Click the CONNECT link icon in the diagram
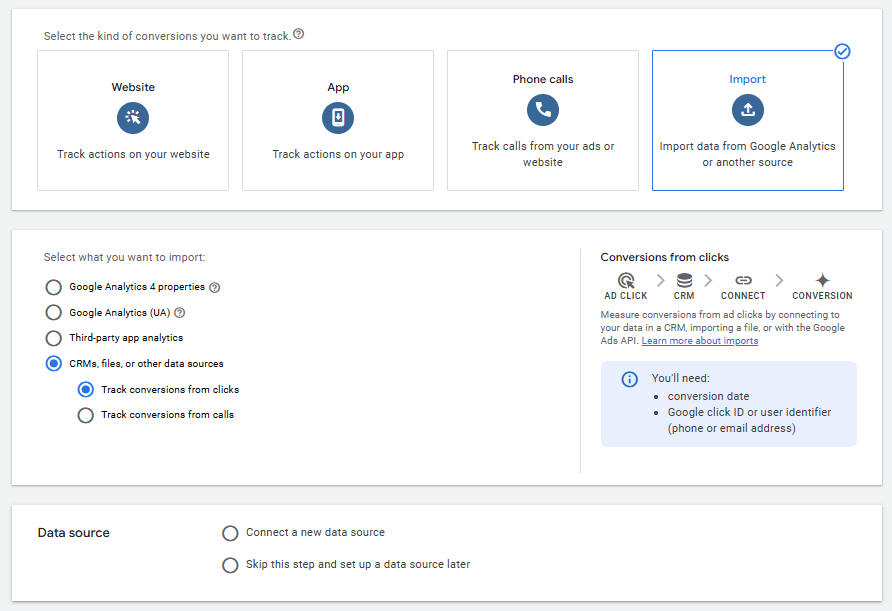Image resolution: width=892 pixels, height=611 pixels. (x=743, y=281)
